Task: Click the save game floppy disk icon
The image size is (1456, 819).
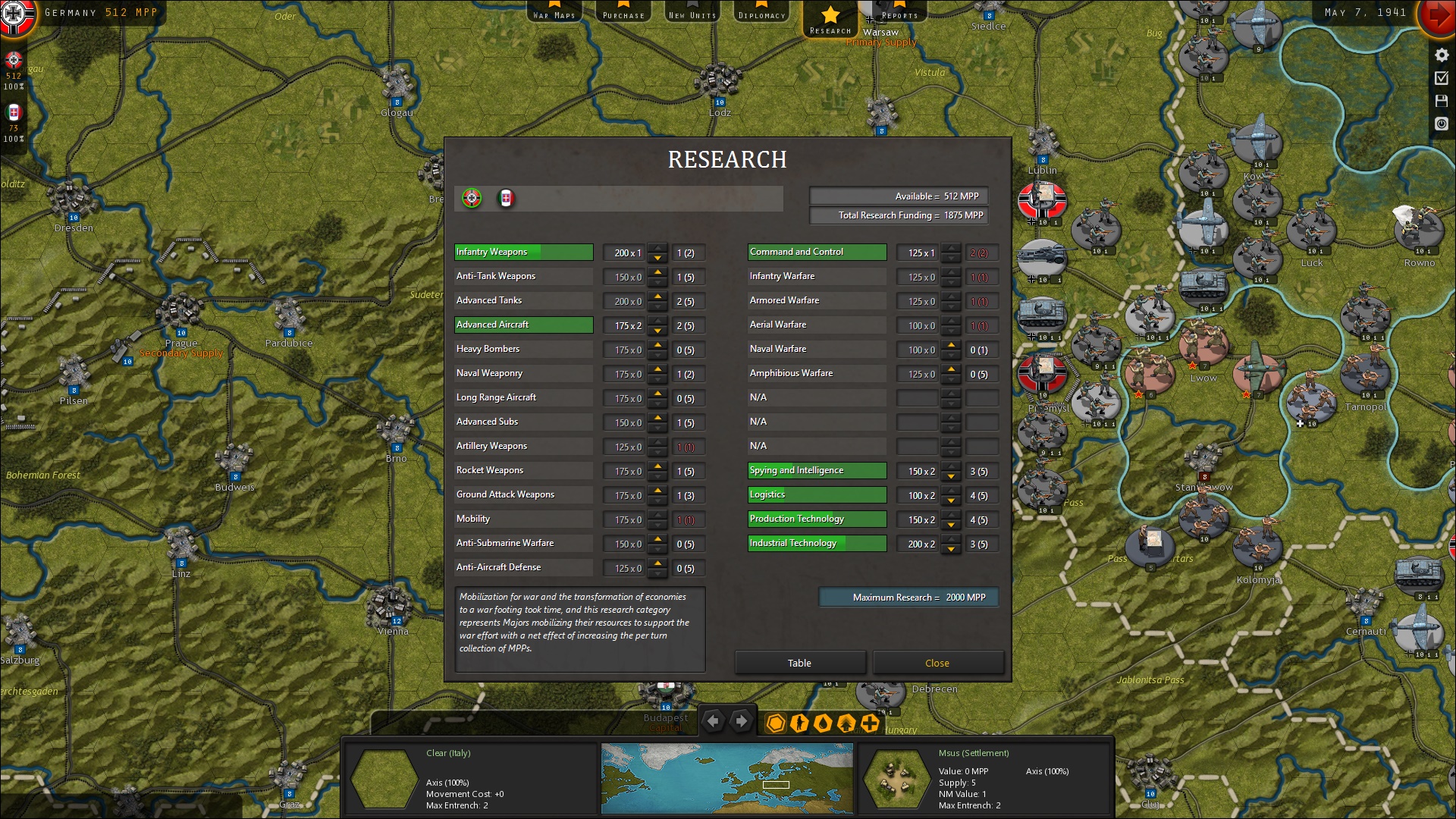Action: (1442, 101)
